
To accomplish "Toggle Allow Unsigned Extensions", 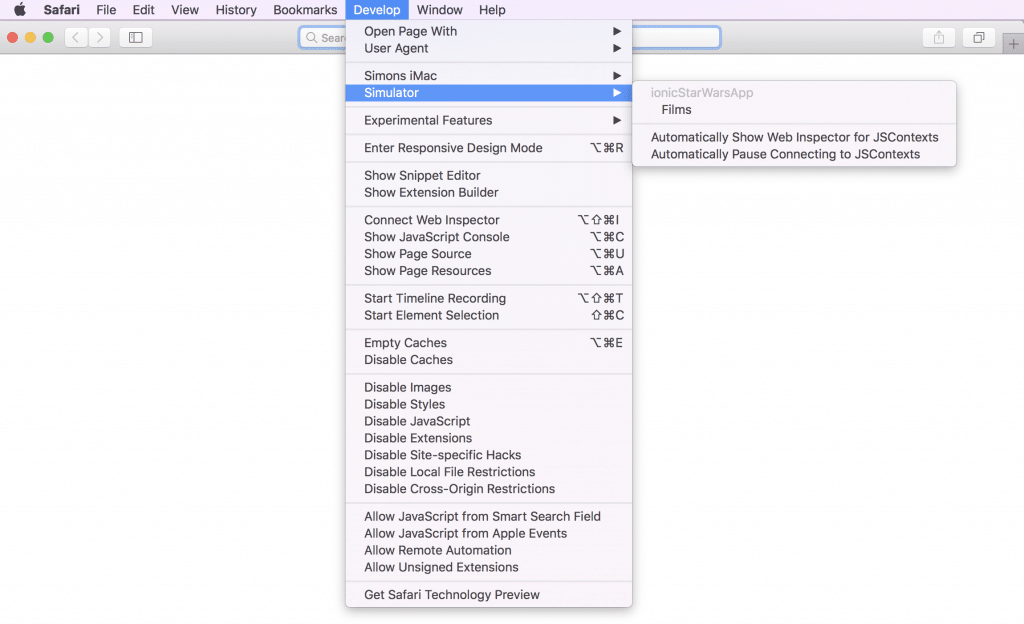I will [x=488, y=567].
